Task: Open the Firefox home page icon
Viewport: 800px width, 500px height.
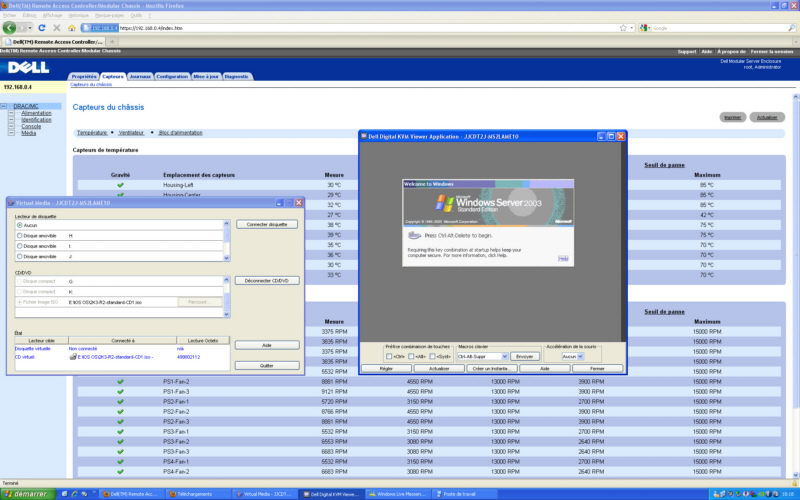Action: (72, 28)
